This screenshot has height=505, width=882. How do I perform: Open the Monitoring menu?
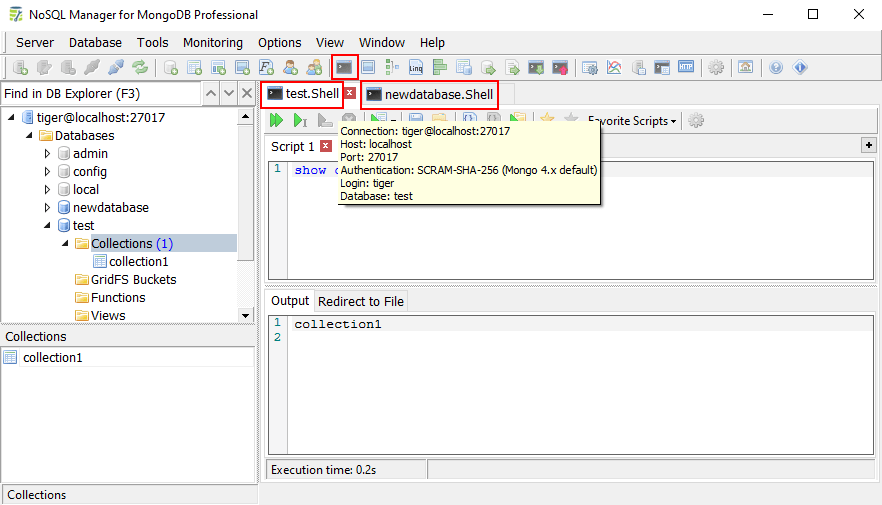[x=213, y=43]
